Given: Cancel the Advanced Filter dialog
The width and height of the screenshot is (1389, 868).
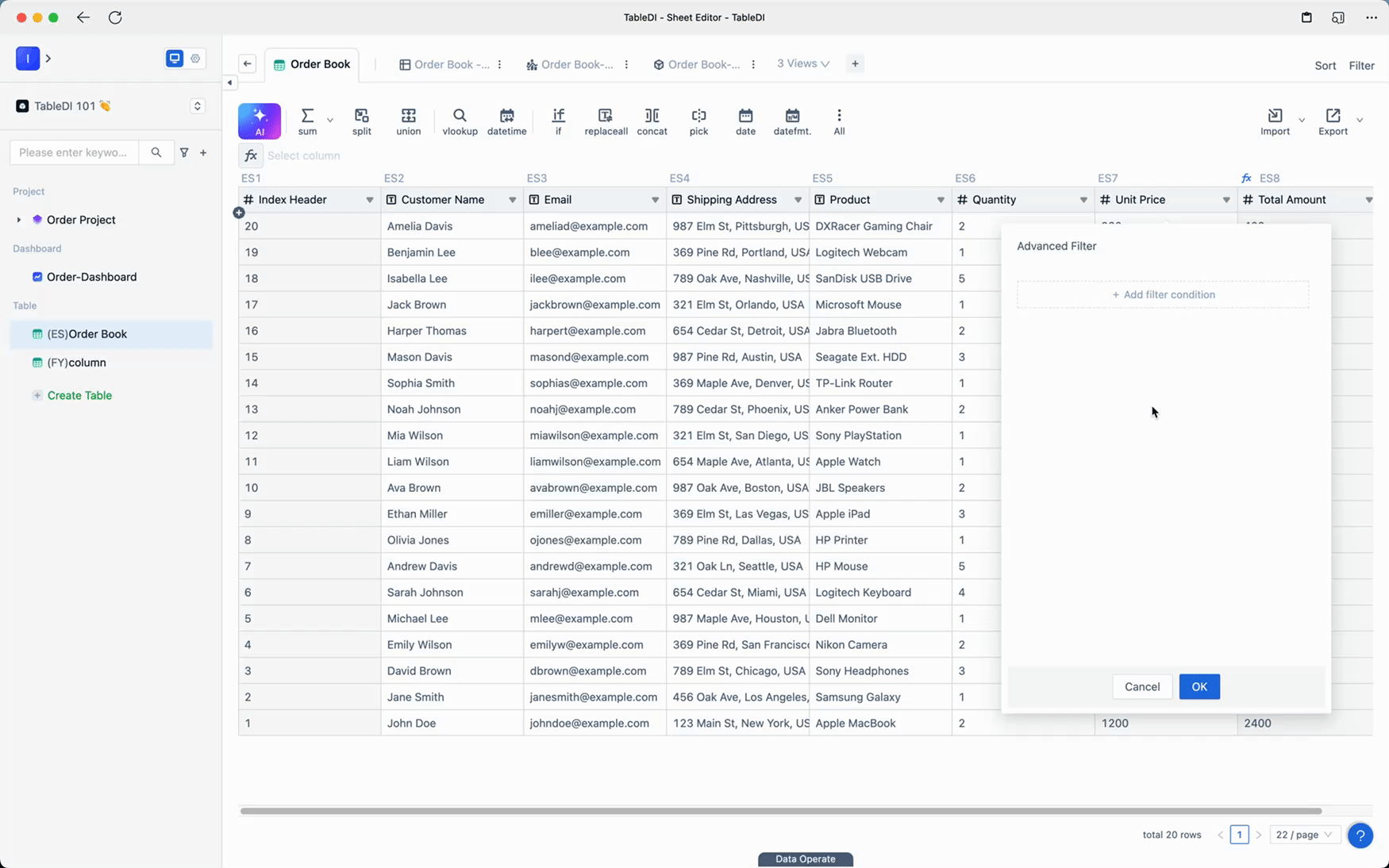Looking at the screenshot, I should [1141, 687].
